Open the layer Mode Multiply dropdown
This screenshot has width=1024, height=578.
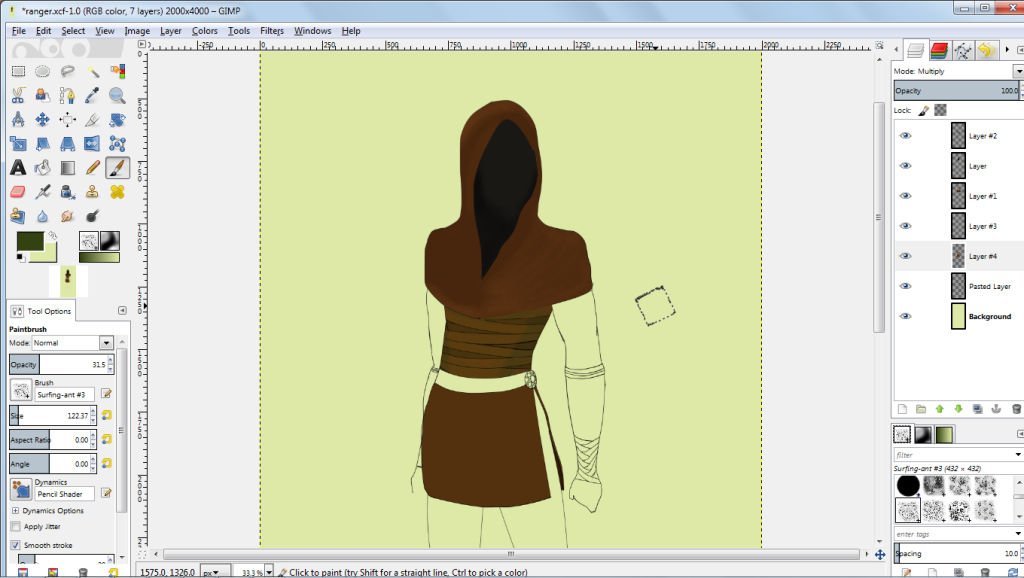tap(955, 72)
